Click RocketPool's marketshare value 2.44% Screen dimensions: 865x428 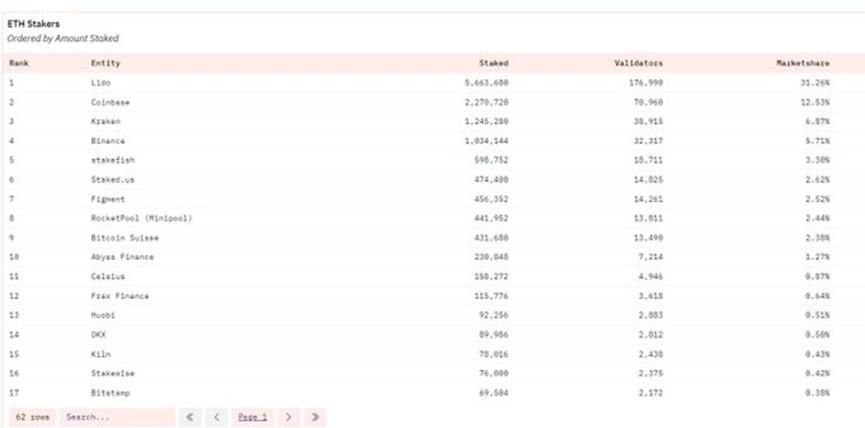[x=818, y=218]
